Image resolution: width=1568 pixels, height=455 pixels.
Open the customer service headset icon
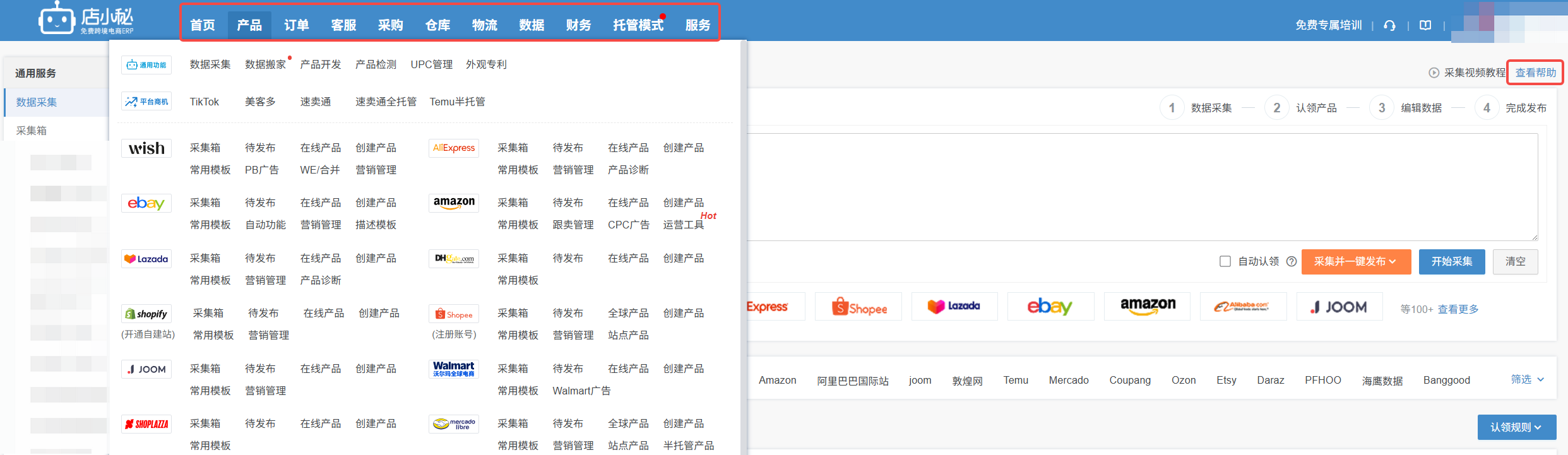[1389, 25]
